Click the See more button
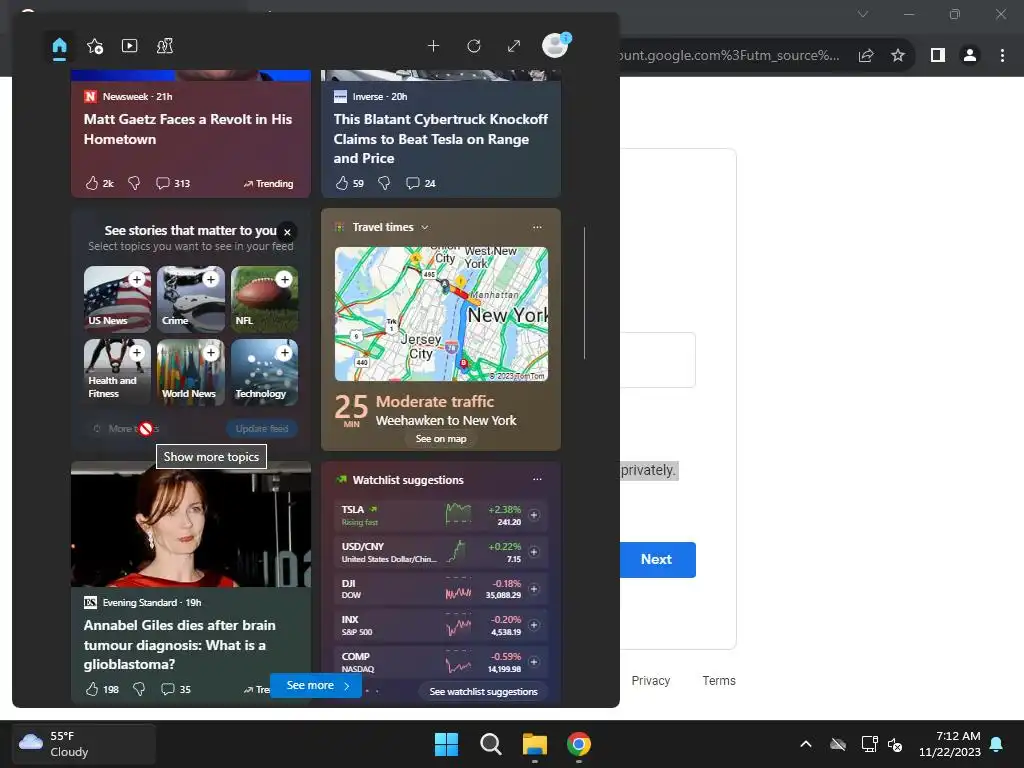This screenshot has width=1024, height=768. (315, 685)
